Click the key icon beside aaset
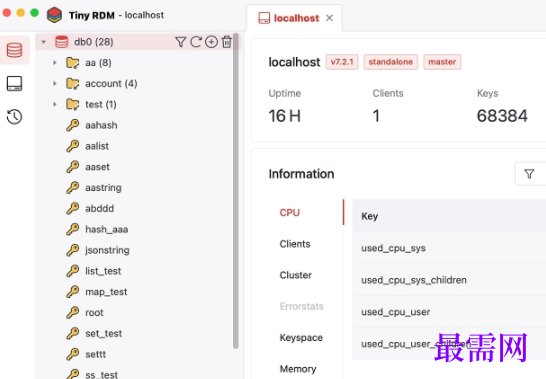This screenshot has height=379, width=546. (73, 167)
